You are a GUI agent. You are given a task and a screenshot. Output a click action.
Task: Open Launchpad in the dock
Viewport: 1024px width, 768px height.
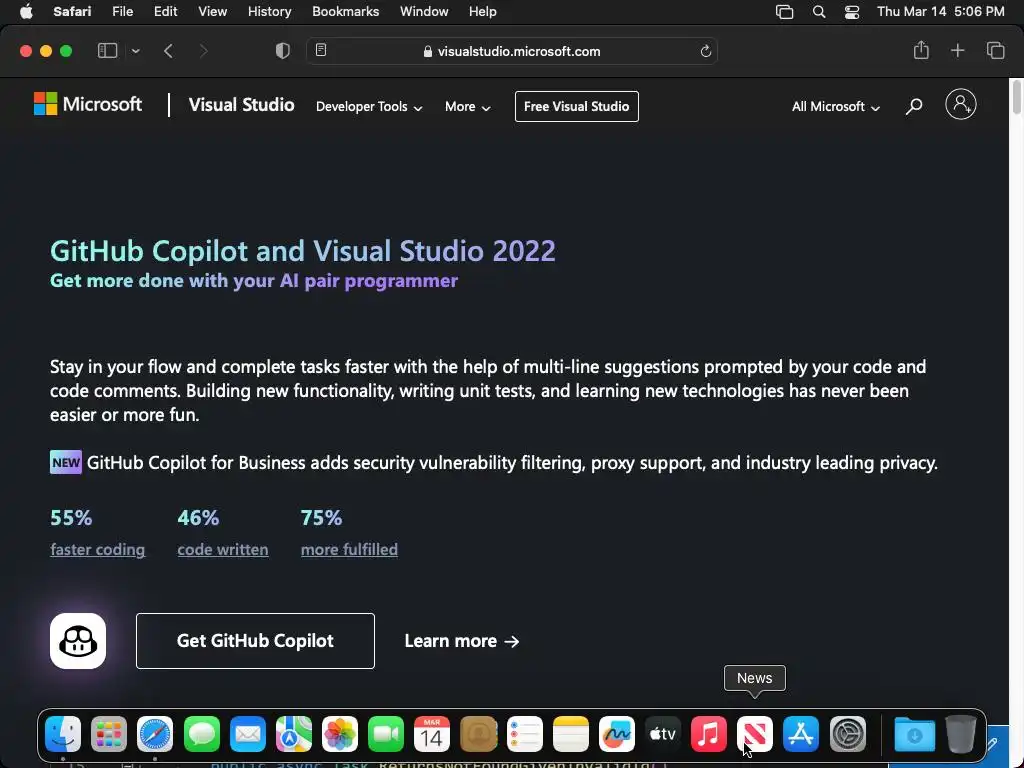109,734
